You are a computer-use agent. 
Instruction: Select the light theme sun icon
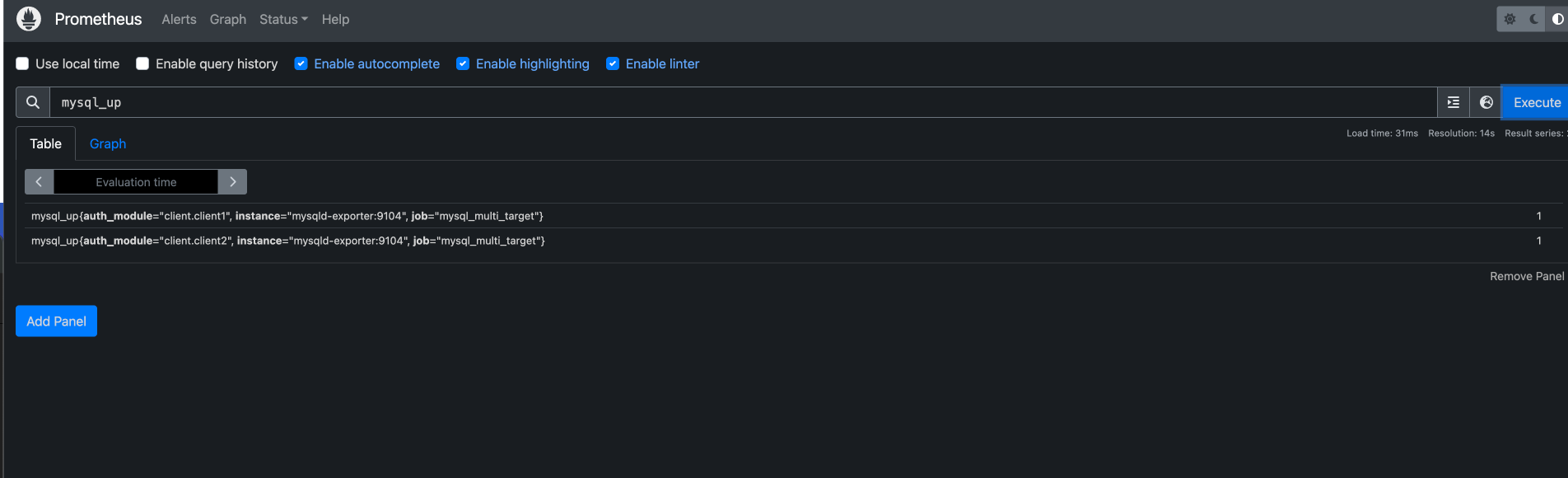(x=1510, y=19)
